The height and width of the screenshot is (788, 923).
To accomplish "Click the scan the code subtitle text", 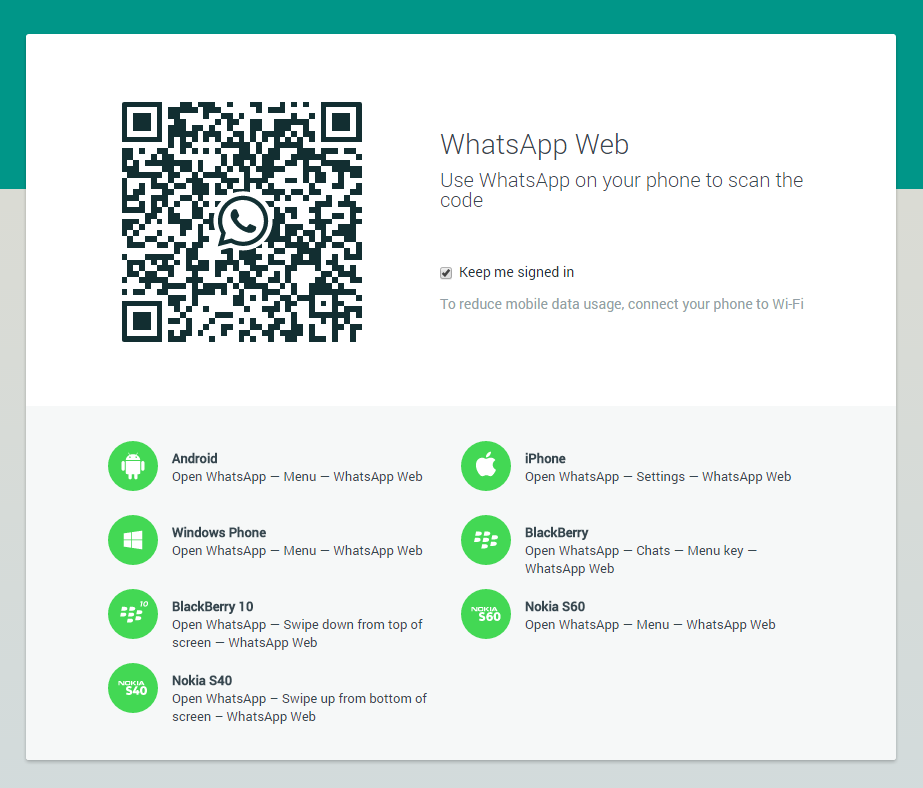I will [621, 189].
